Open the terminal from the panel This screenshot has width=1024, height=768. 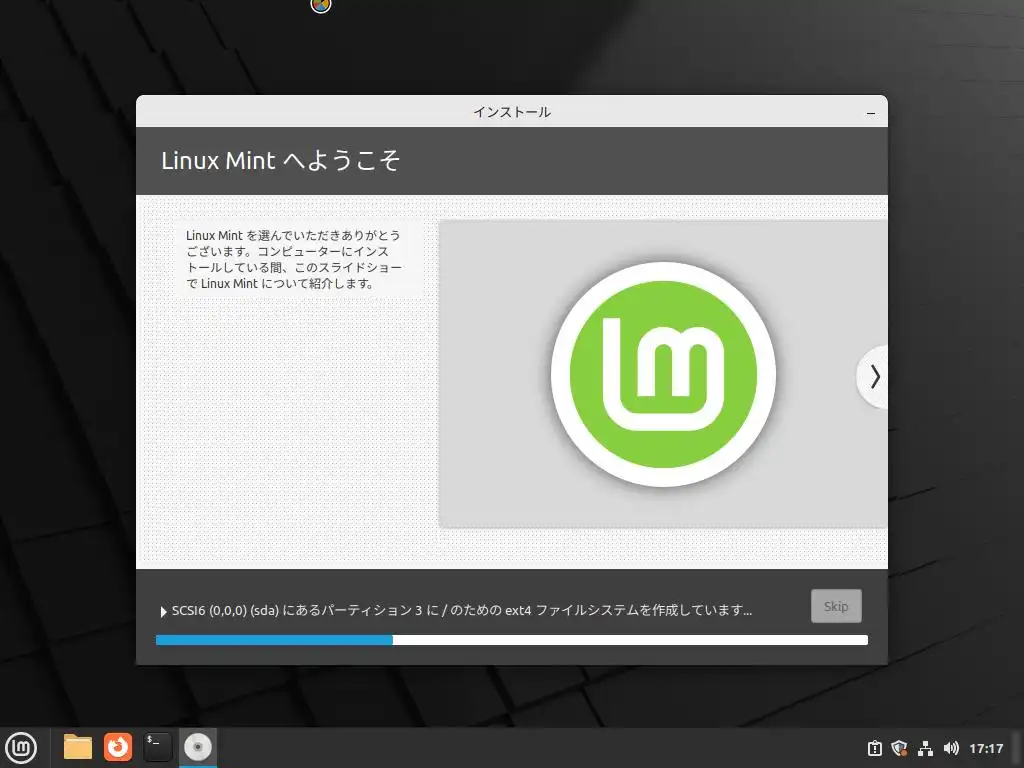(157, 747)
